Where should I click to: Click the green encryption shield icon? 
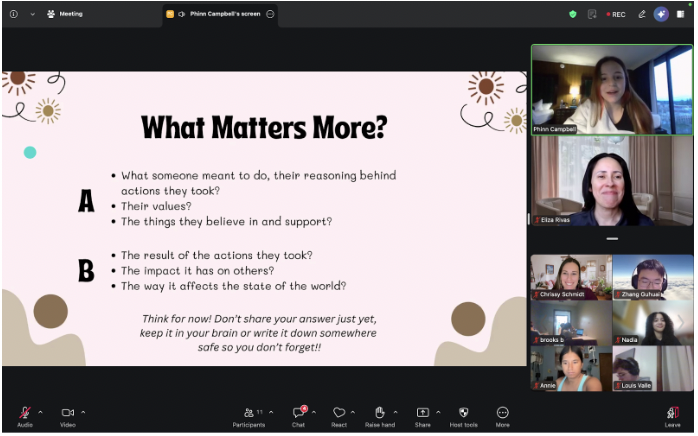tap(573, 14)
